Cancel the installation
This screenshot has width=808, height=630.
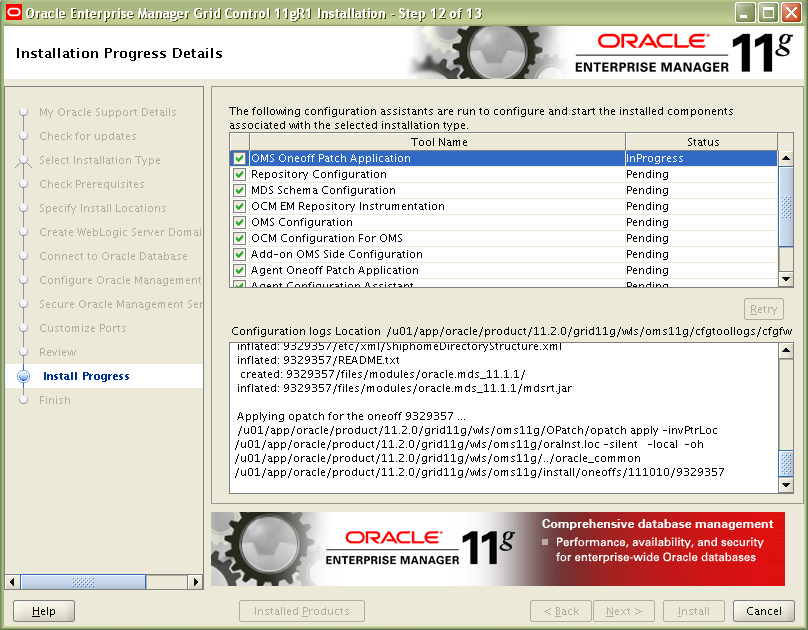[x=764, y=611]
